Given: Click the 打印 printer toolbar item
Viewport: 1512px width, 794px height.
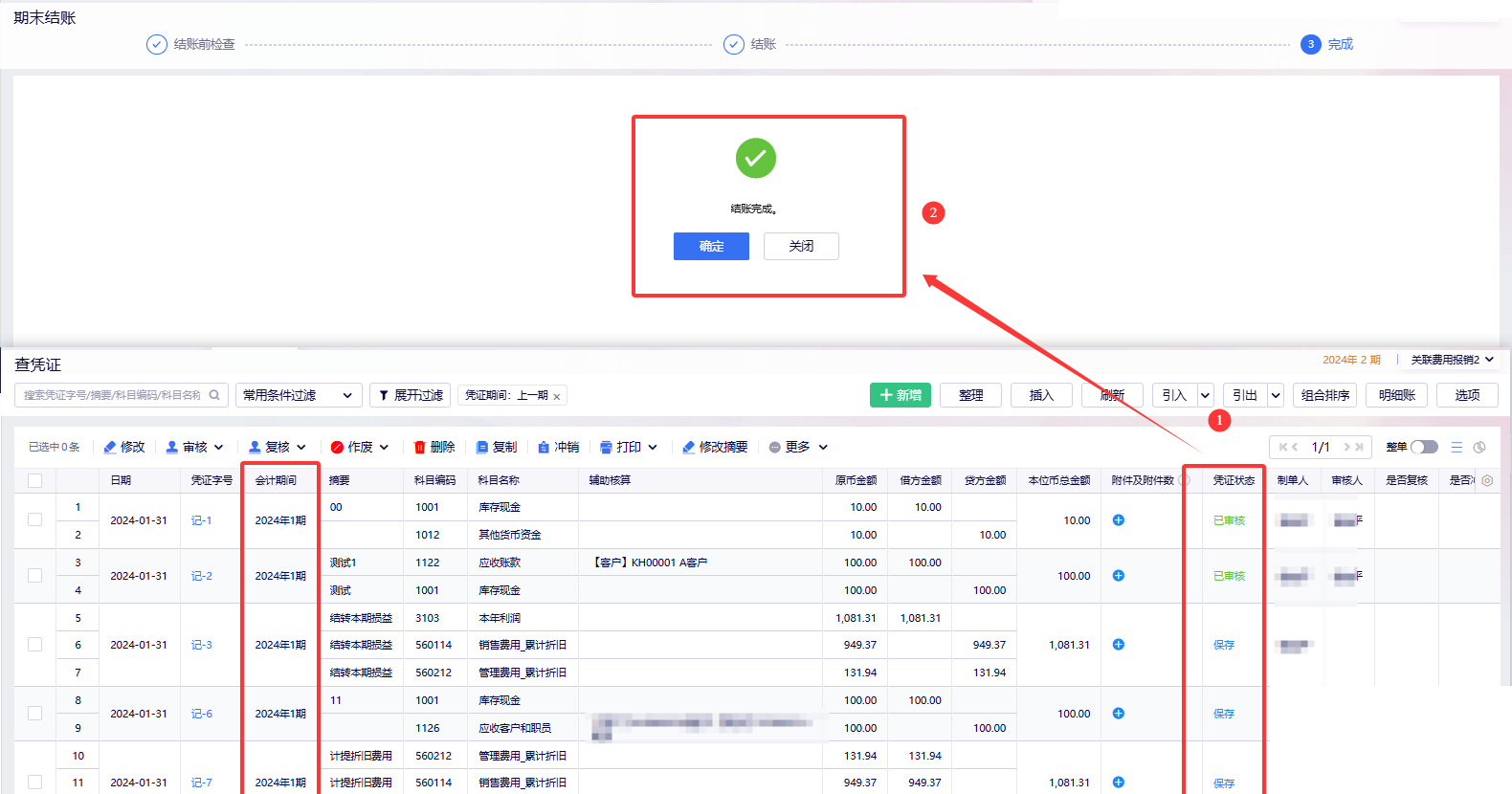Looking at the screenshot, I should coord(629,447).
